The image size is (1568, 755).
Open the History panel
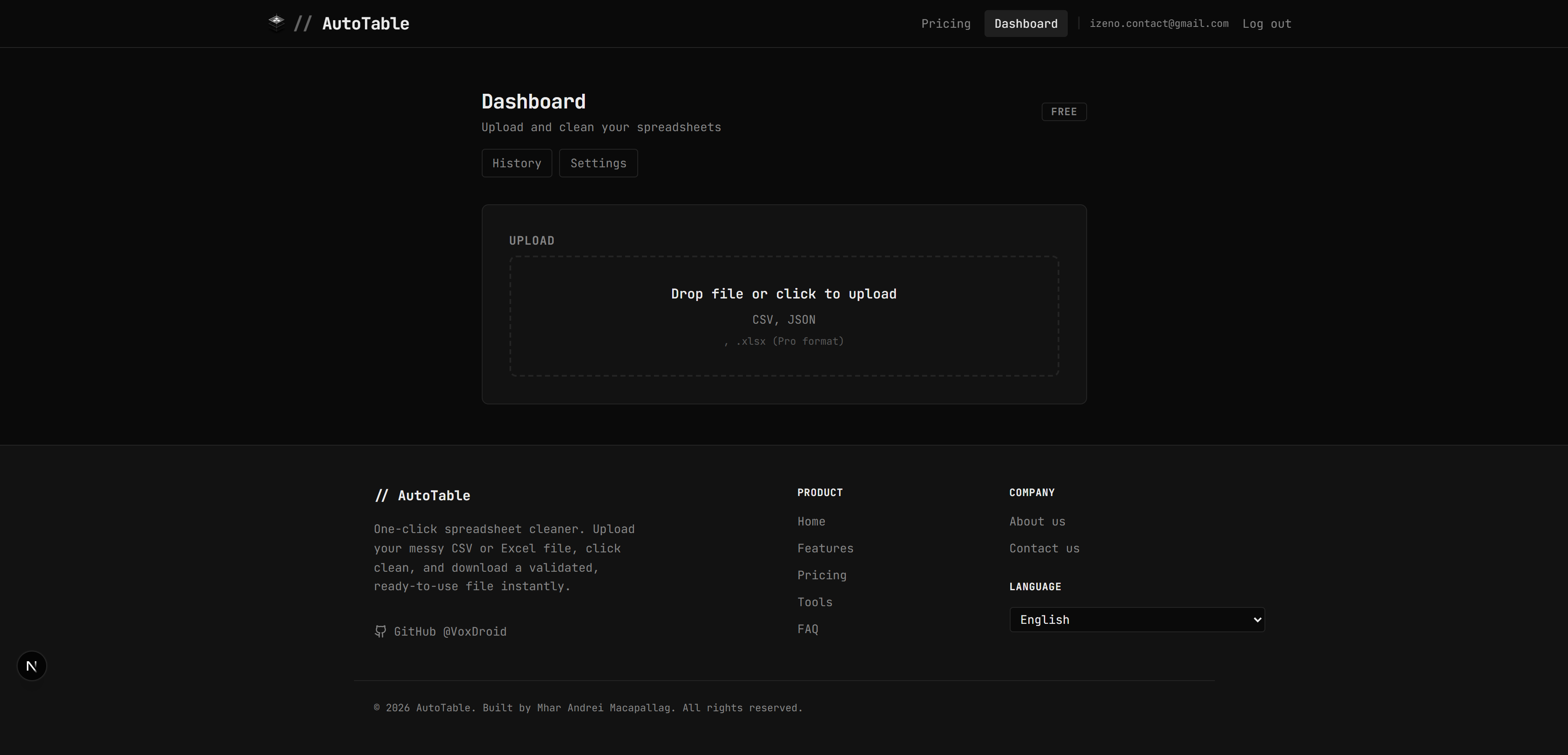(516, 163)
